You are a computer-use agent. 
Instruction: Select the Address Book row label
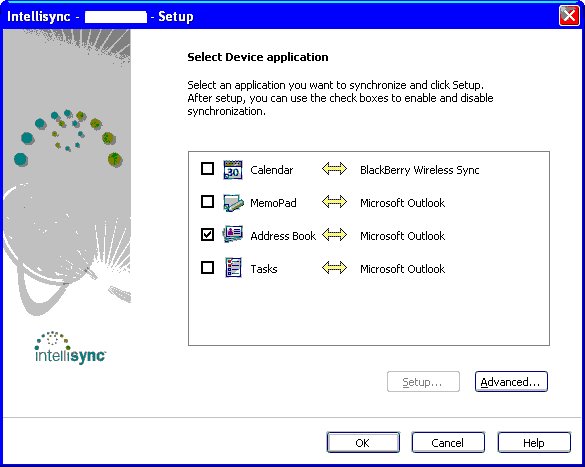pos(283,236)
